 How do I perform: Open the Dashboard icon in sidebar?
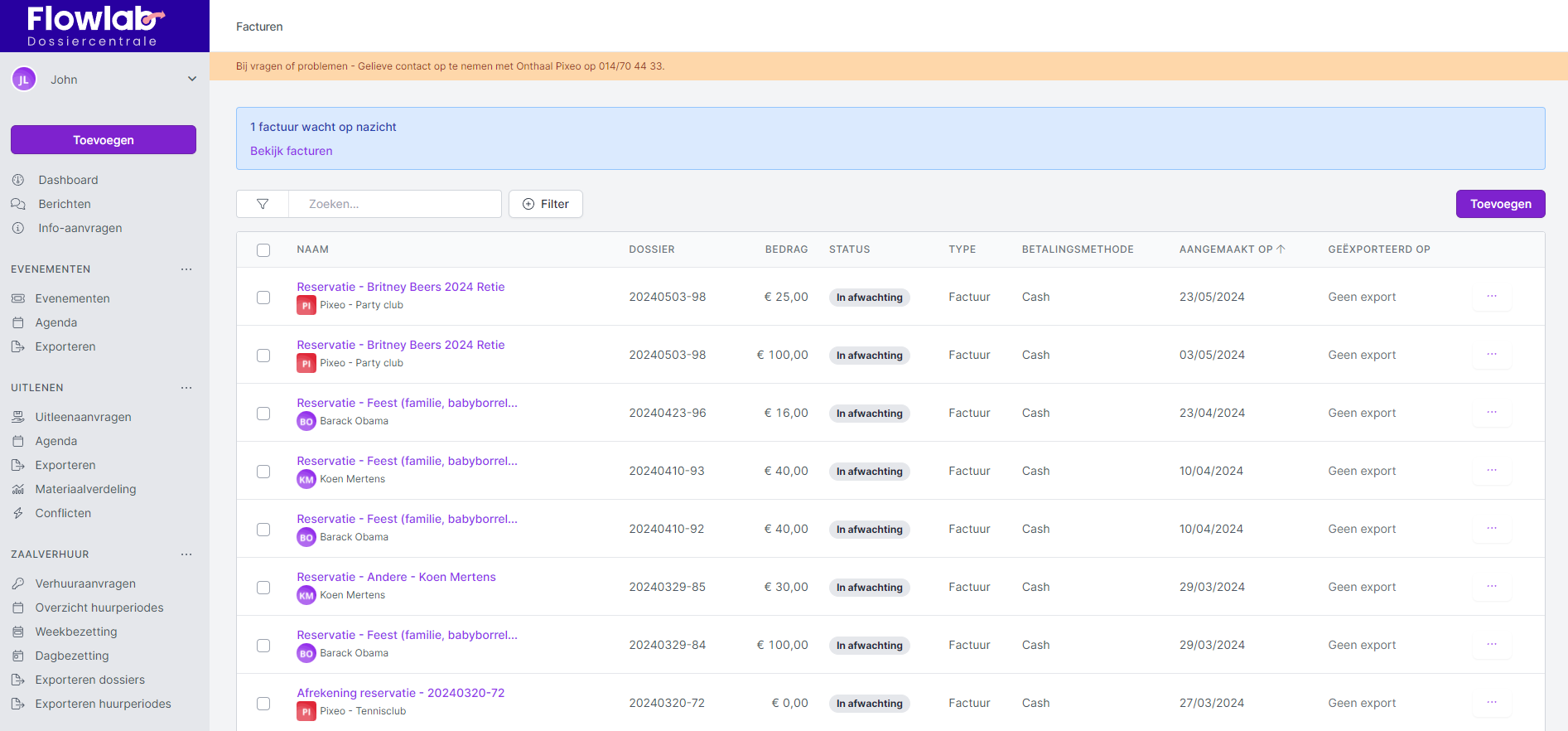18,180
